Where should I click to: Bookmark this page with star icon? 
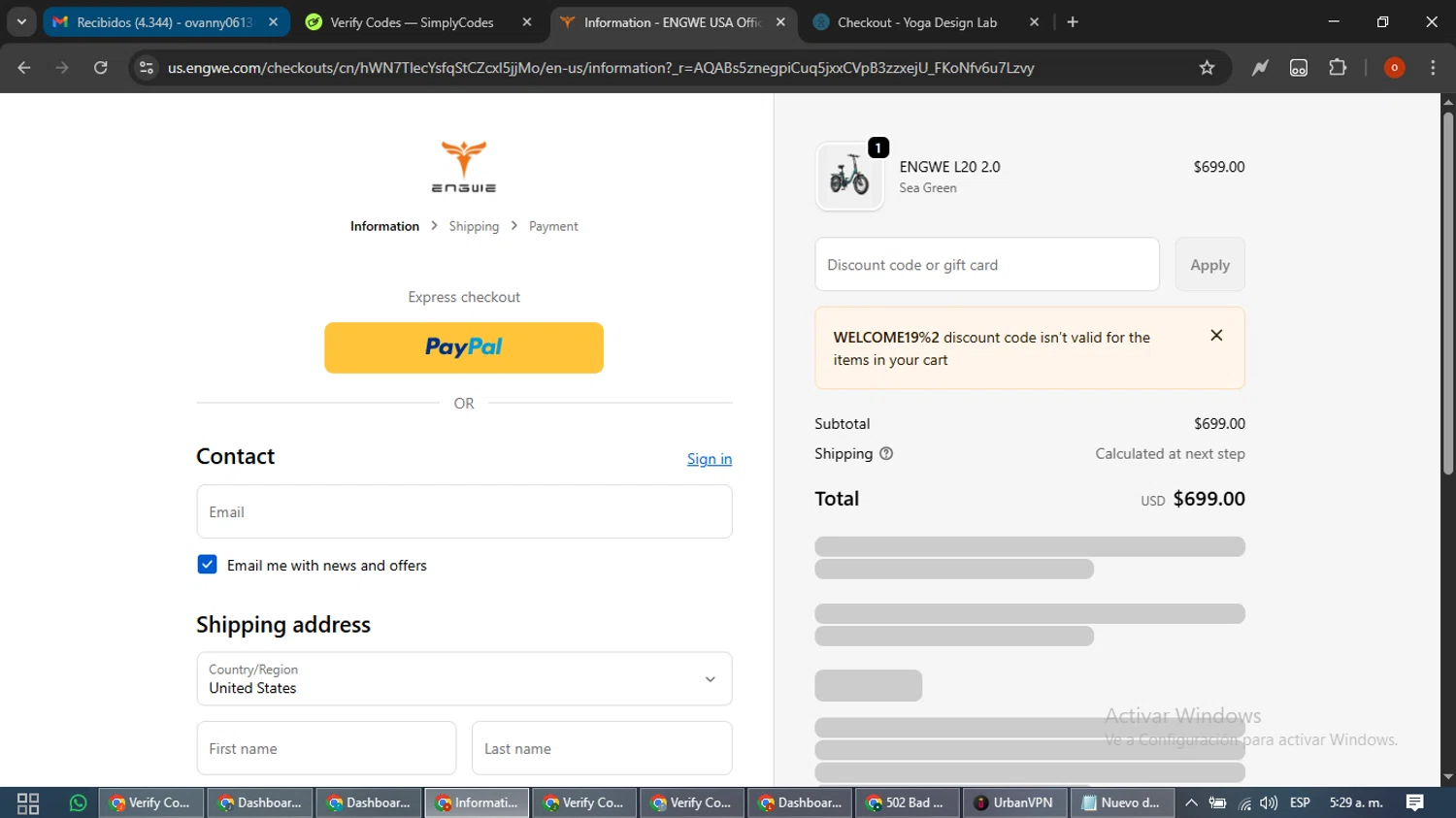[1207, 68]
